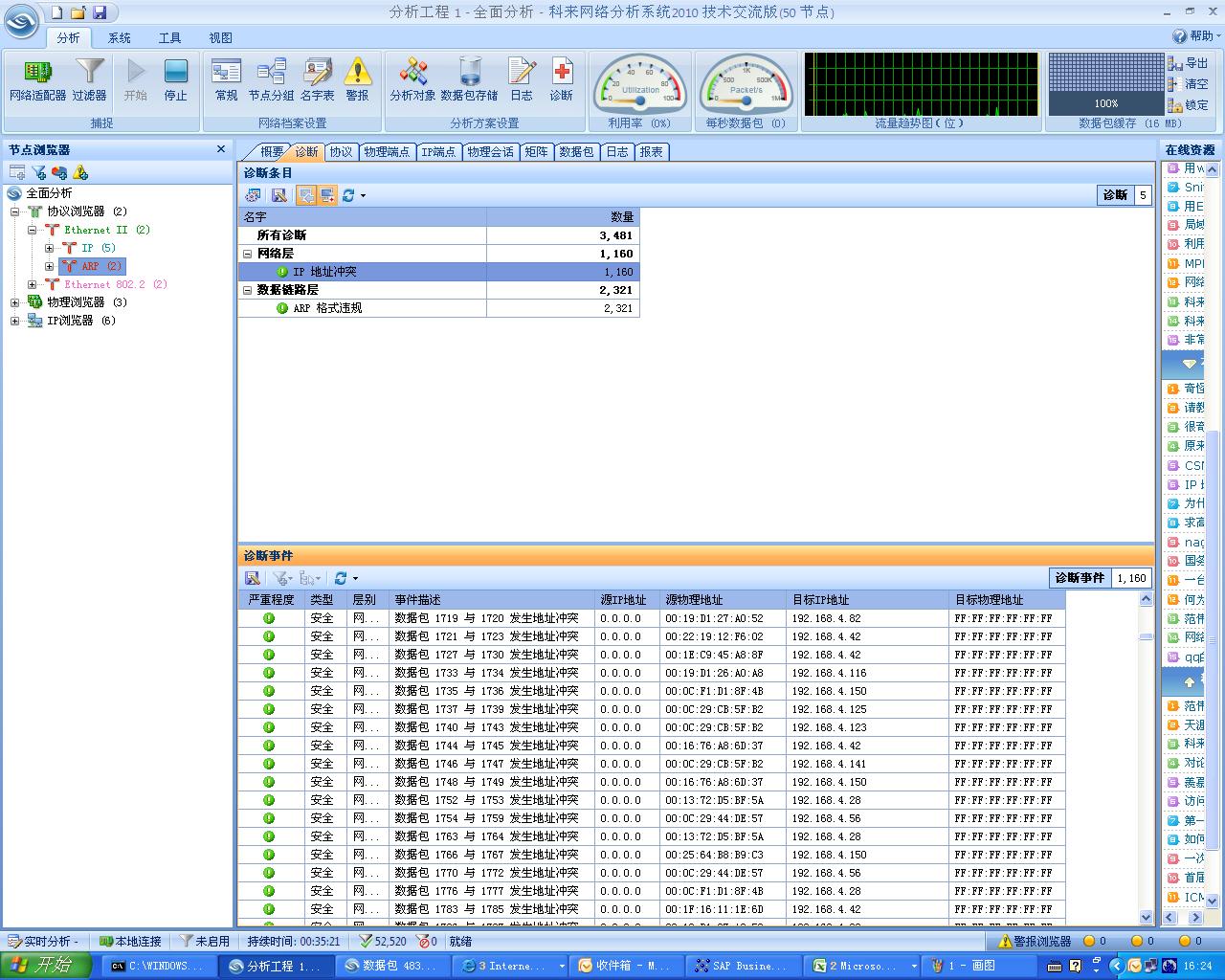Screen dimensions: 1225x980
Task: Expand the 物理浏览器 tree node
Action: pyautogui.click(x=15, y=302)
